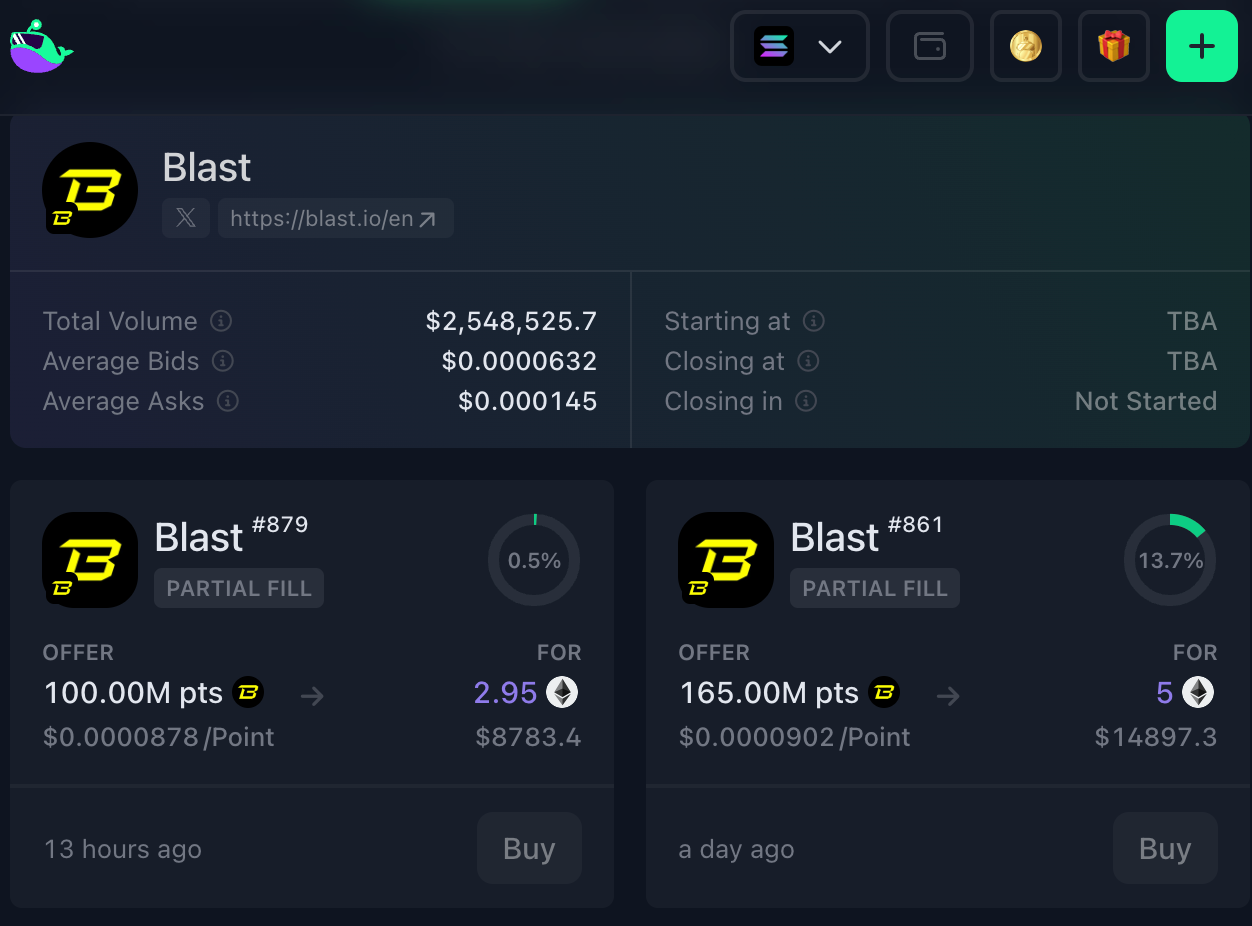This screenshot has height=926, width=1252.
Task: Click the whale logo in header
Action: (x=41, y=46)
